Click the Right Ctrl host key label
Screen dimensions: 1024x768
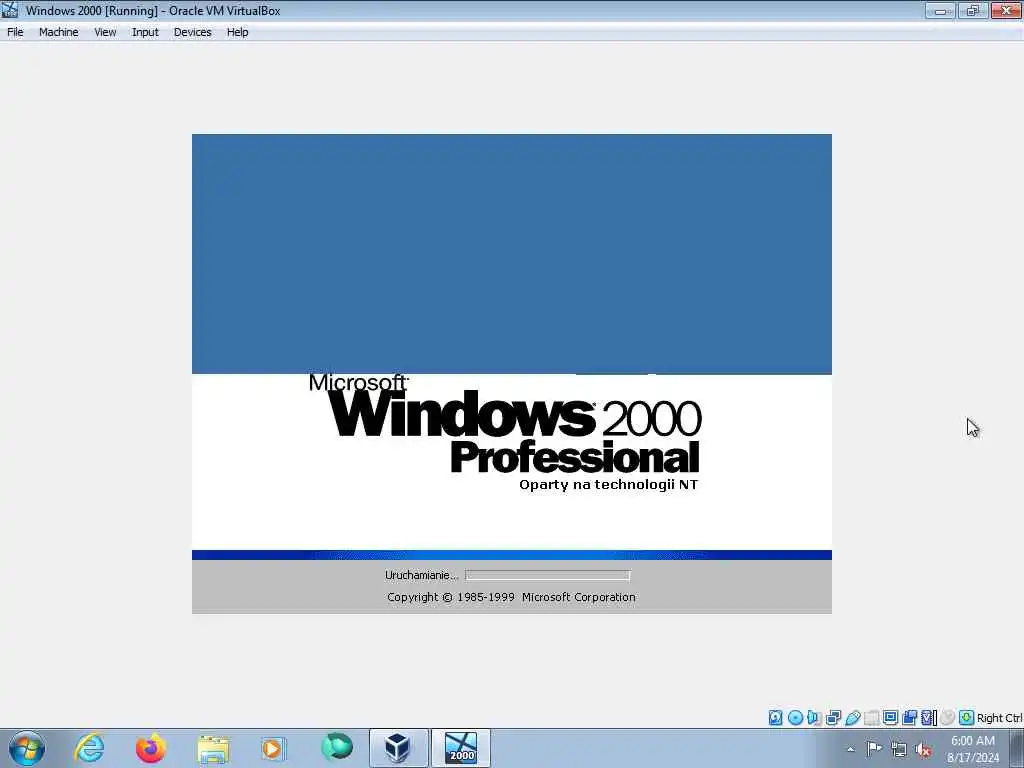coord(999,718)
